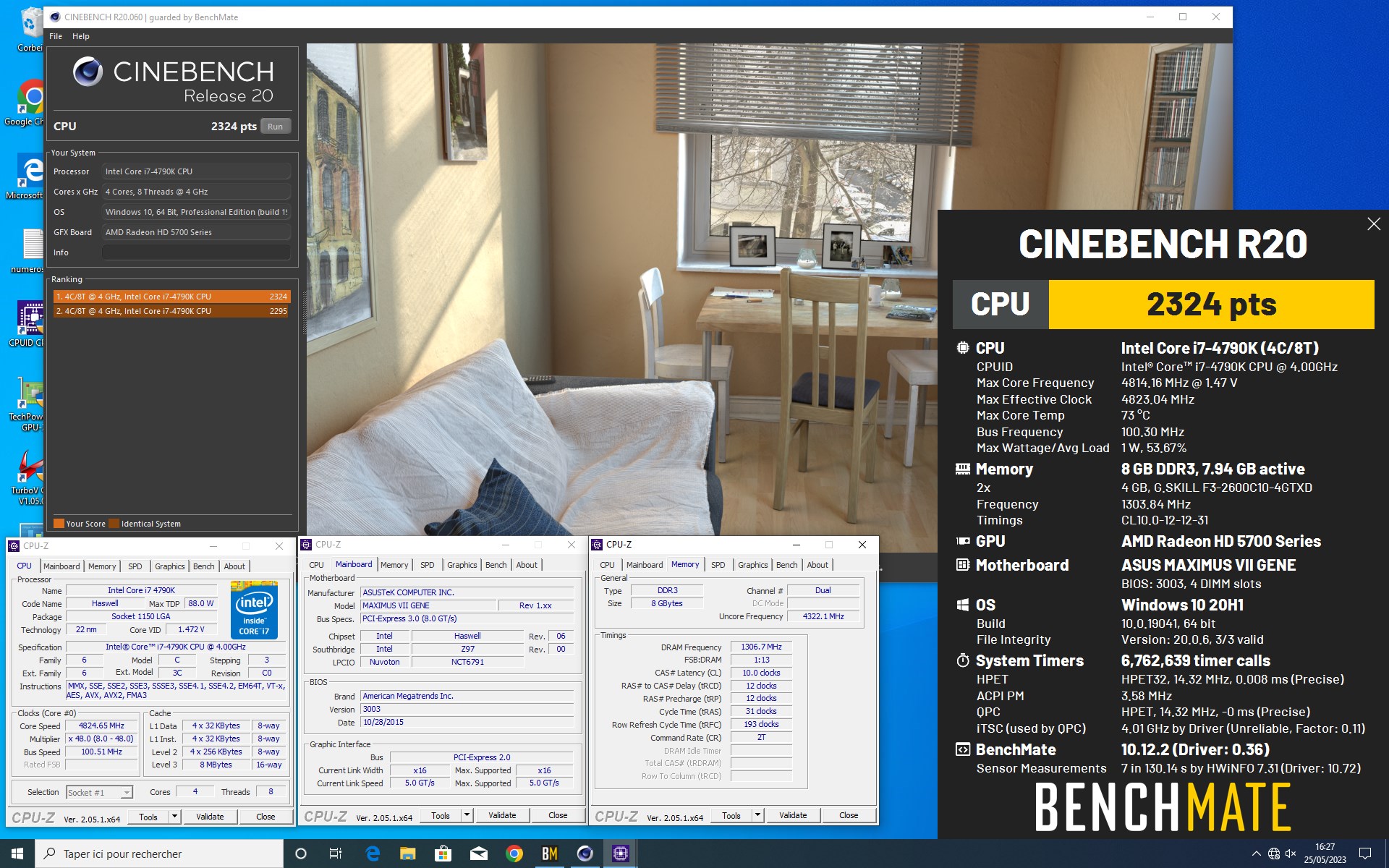Click the Cinebench logo in the title bar
The height and width of the screenshot is (868, 1389).
[x=55, y=17]
